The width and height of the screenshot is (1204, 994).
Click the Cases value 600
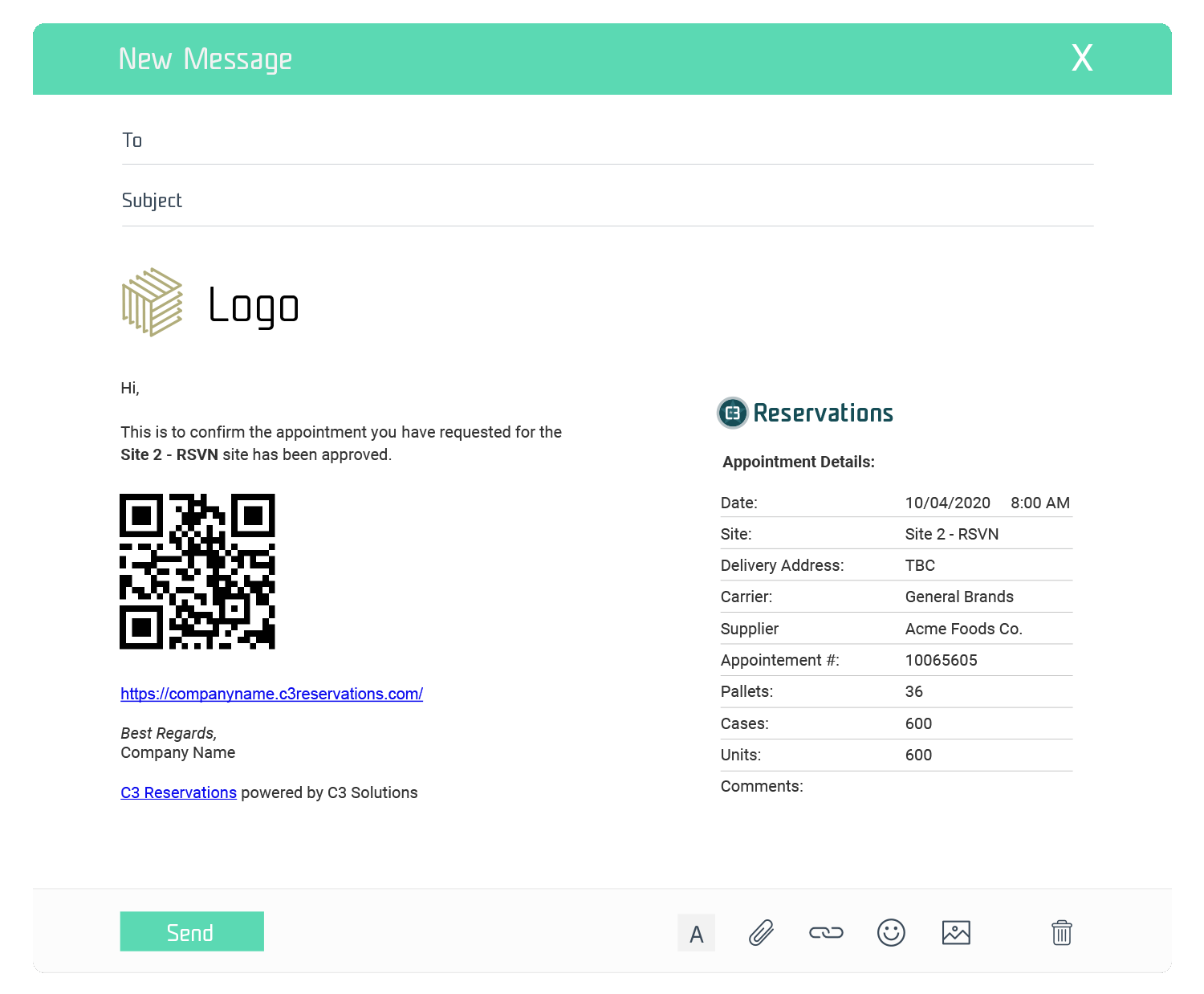(918, 723)
